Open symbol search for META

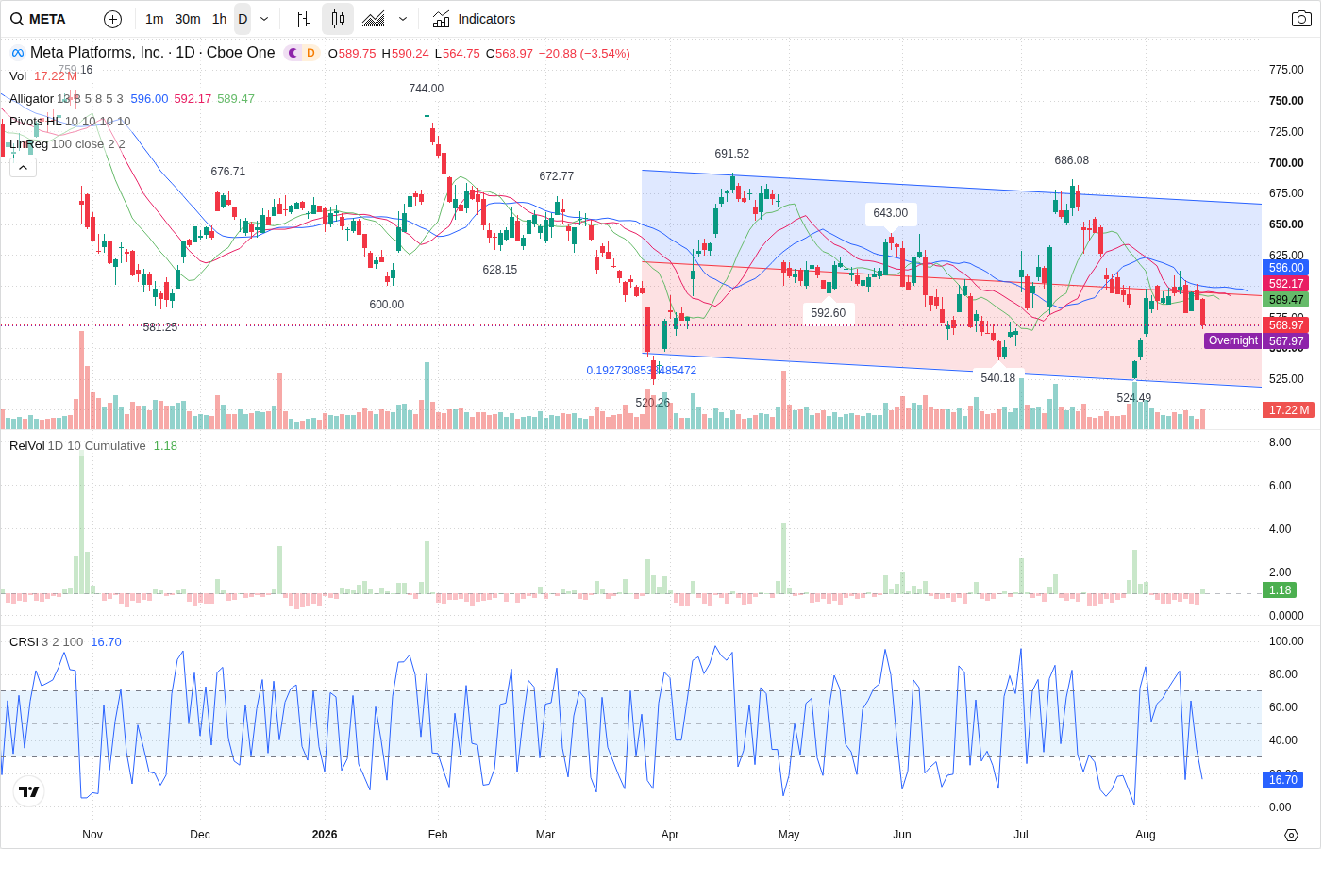[x=39, y=19]
